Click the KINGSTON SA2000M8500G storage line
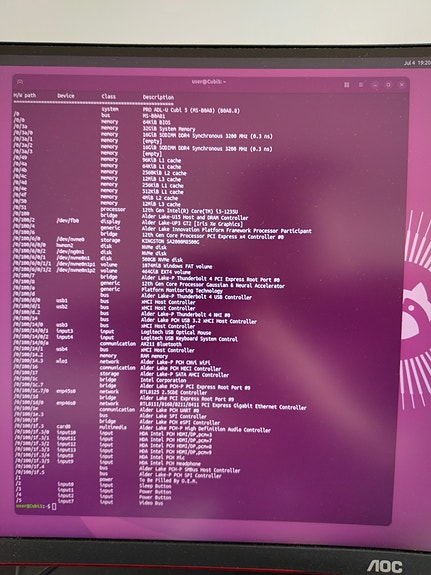 [171, 242]
